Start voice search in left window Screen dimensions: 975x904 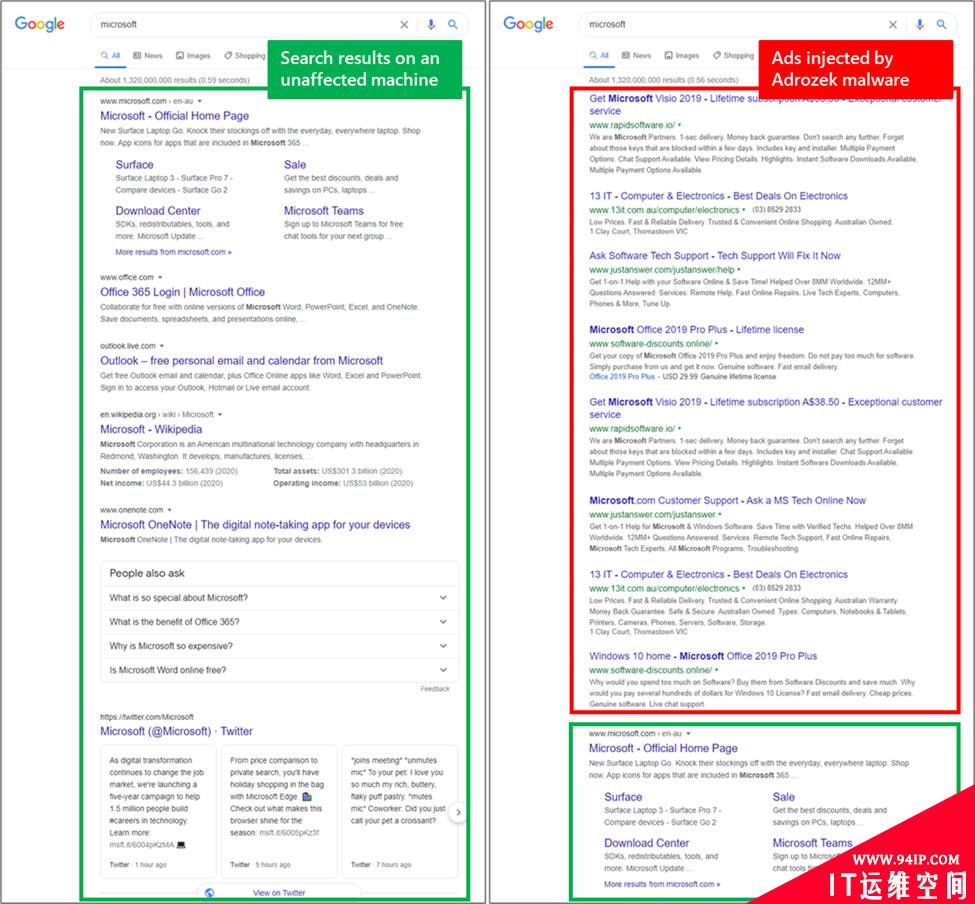pos(431,24)
